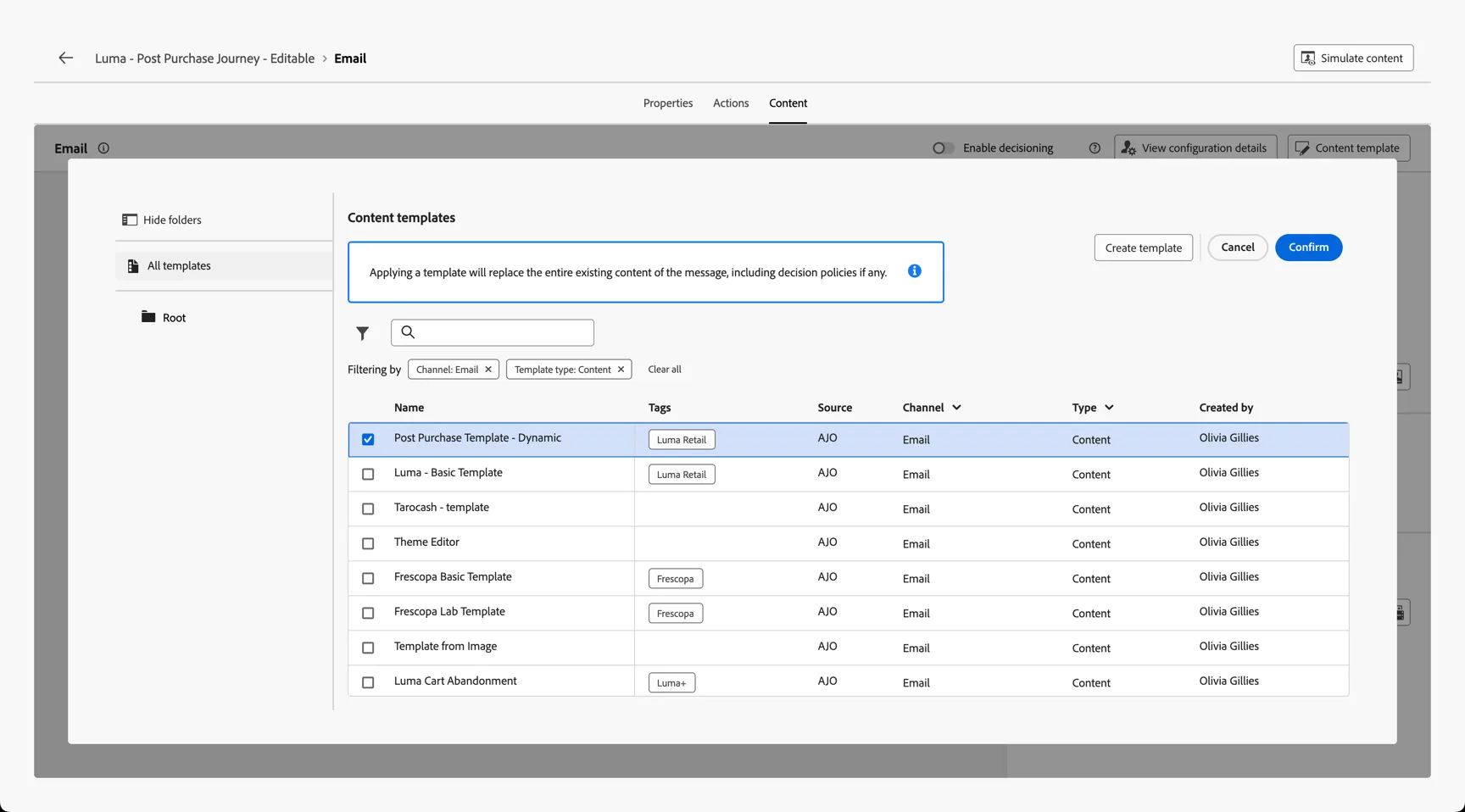Click the help icon beside Enable decisioning

1095,148
